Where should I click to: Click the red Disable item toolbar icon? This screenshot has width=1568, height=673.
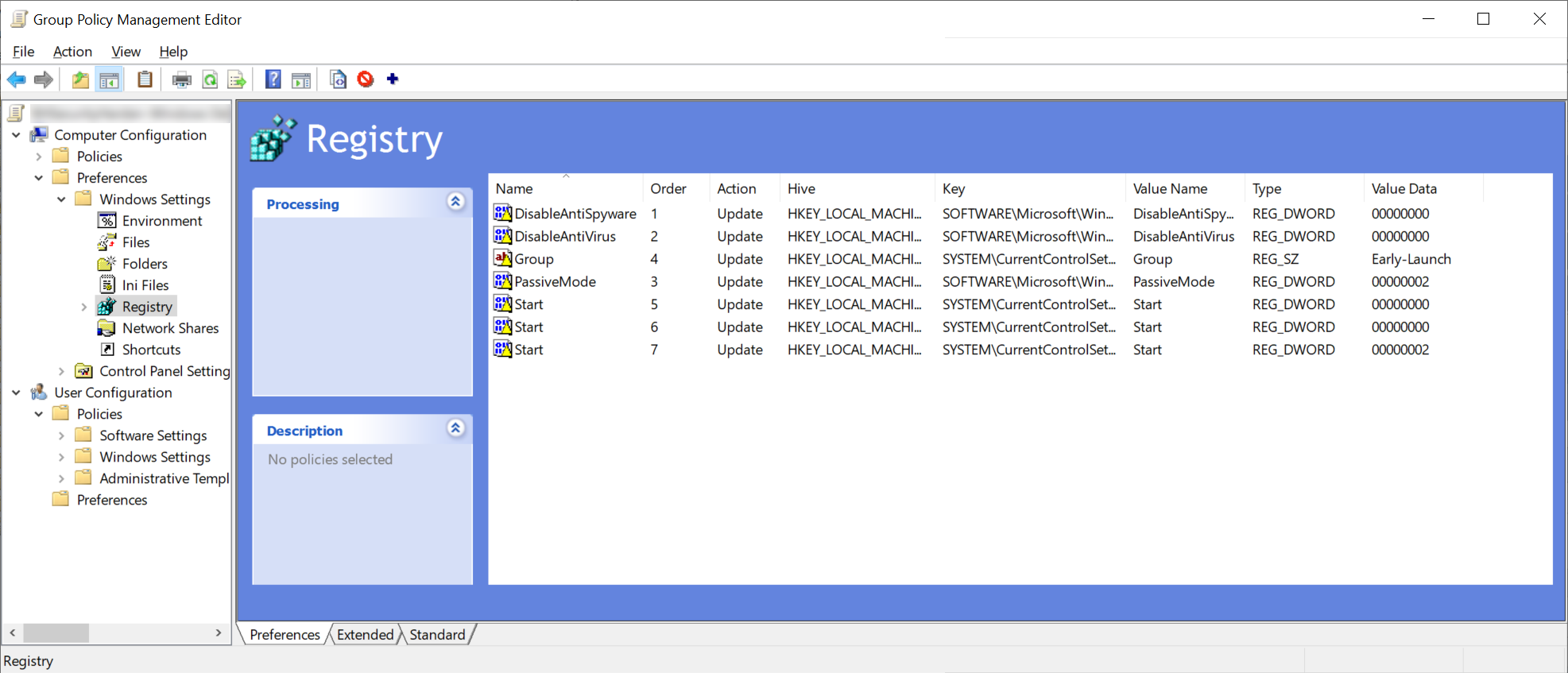366,79
